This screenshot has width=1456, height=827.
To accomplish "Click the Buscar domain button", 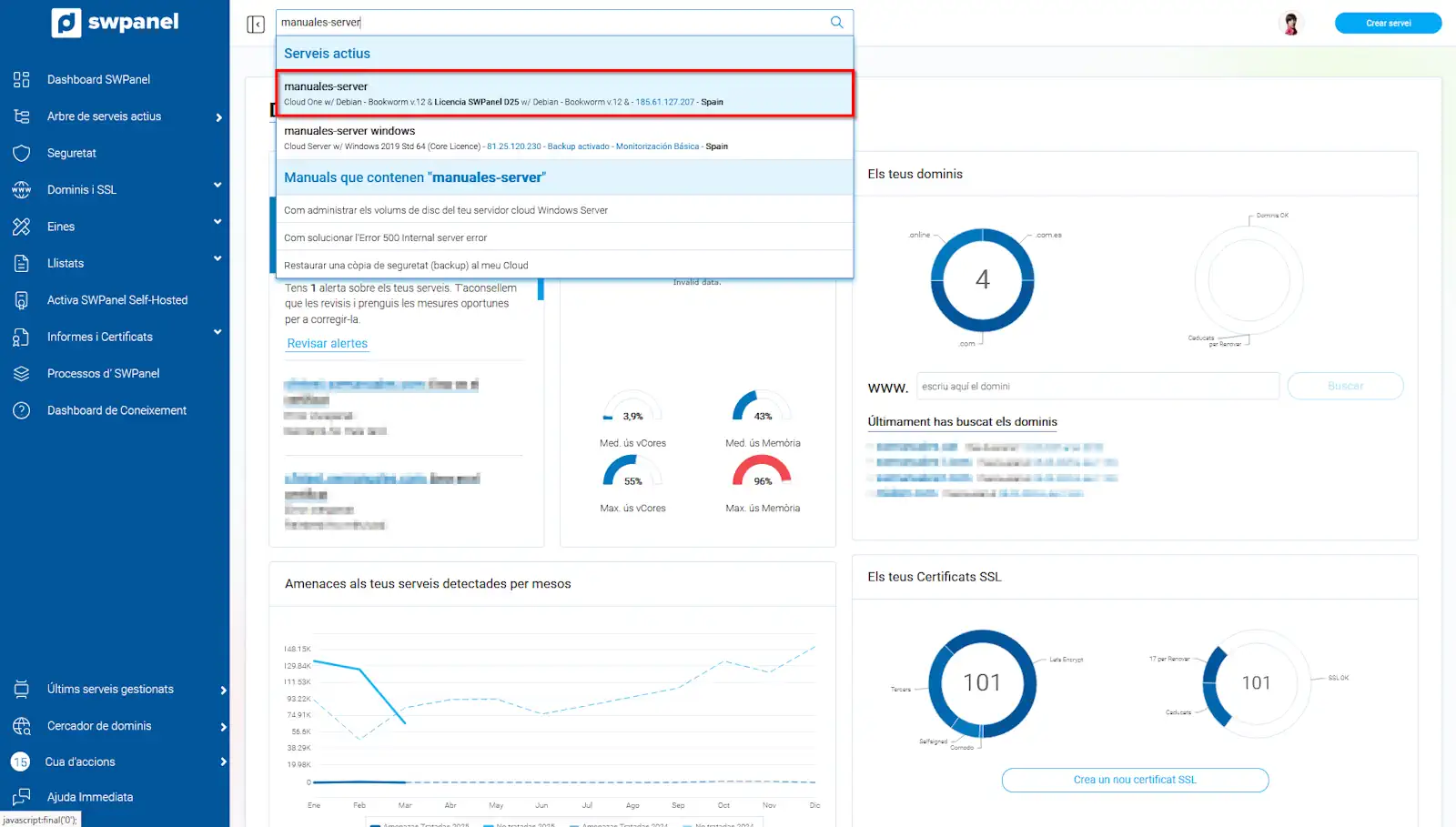I will (1346, 386).
